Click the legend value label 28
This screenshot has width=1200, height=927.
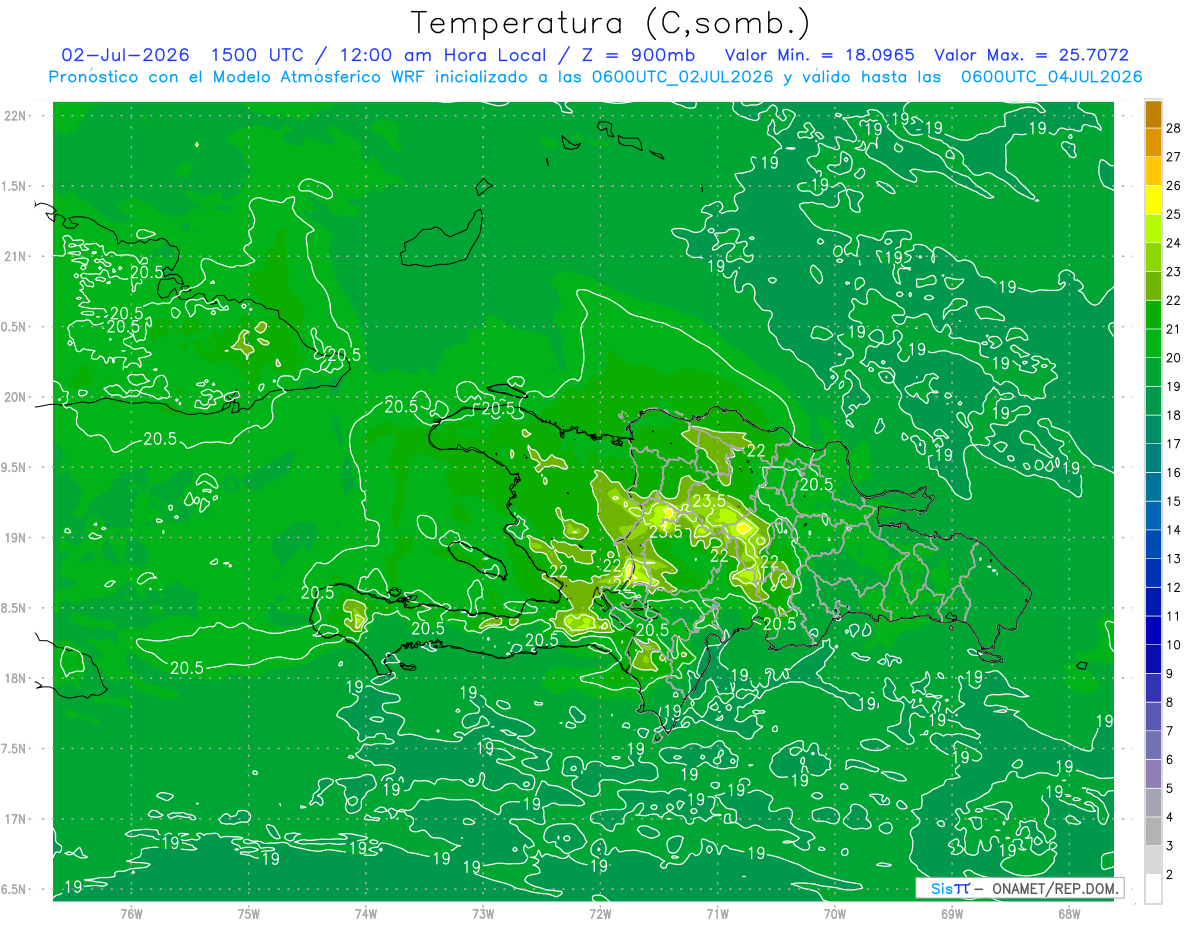[x=1173, y=128]
